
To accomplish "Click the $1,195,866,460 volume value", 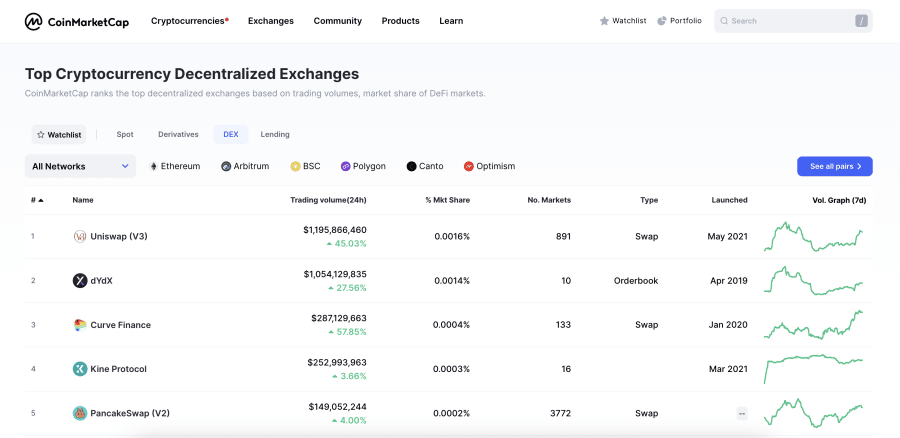I will (335, 230).
